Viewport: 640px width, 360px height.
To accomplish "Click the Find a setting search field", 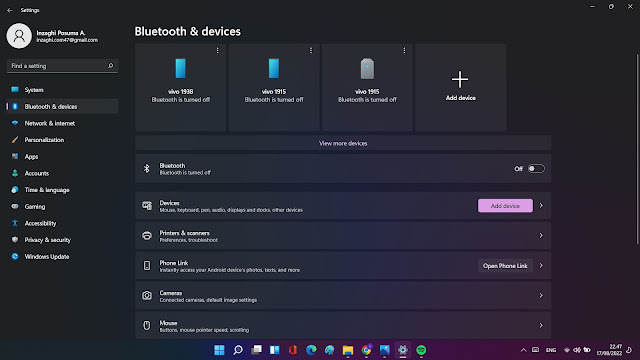I will (62, 66).
